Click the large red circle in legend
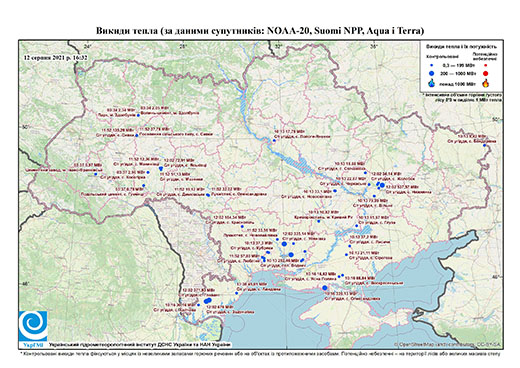This screenshot has height=368, width=520. tap(485, 73)
